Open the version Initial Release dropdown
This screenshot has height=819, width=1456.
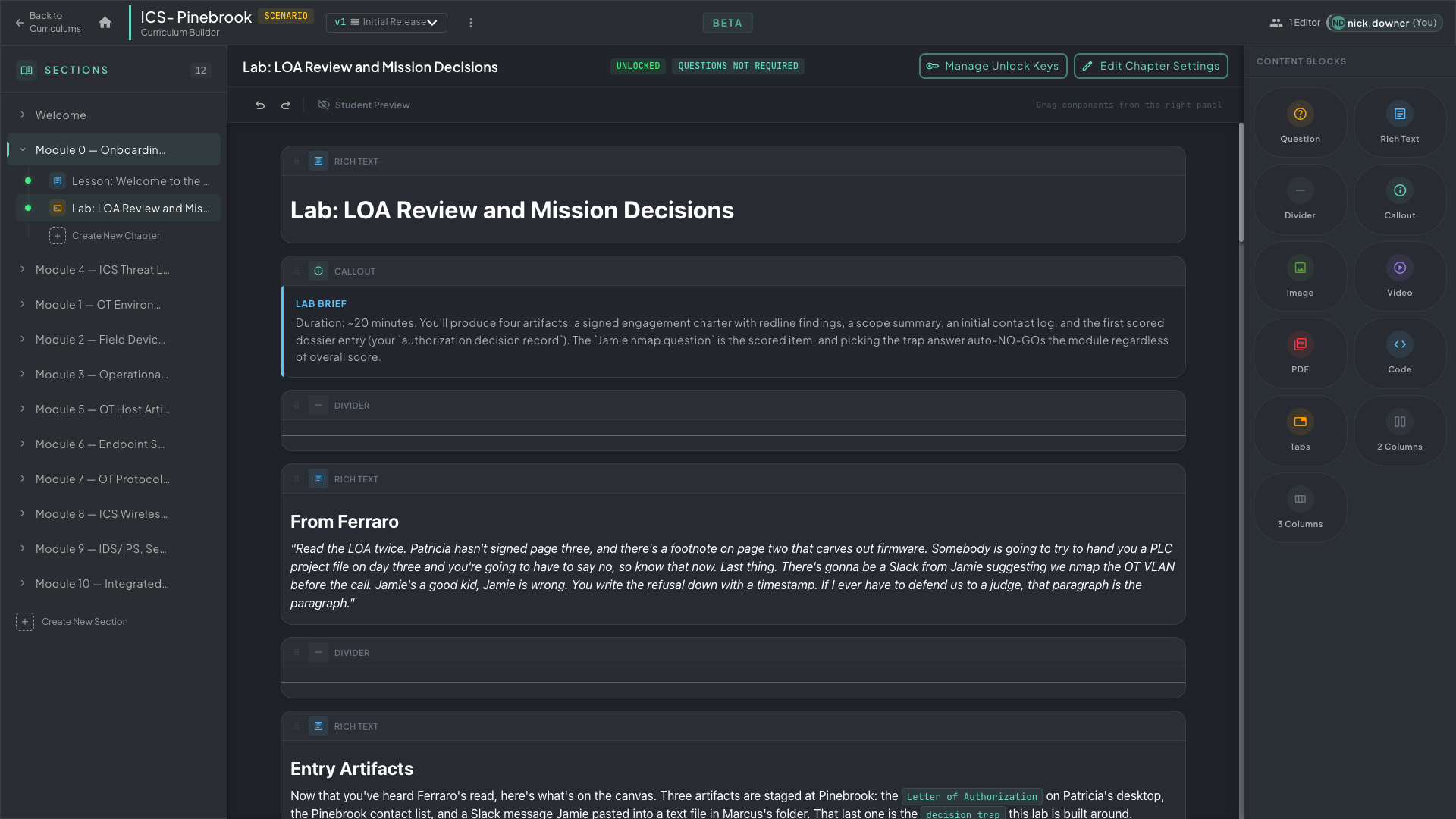(387, 23)
